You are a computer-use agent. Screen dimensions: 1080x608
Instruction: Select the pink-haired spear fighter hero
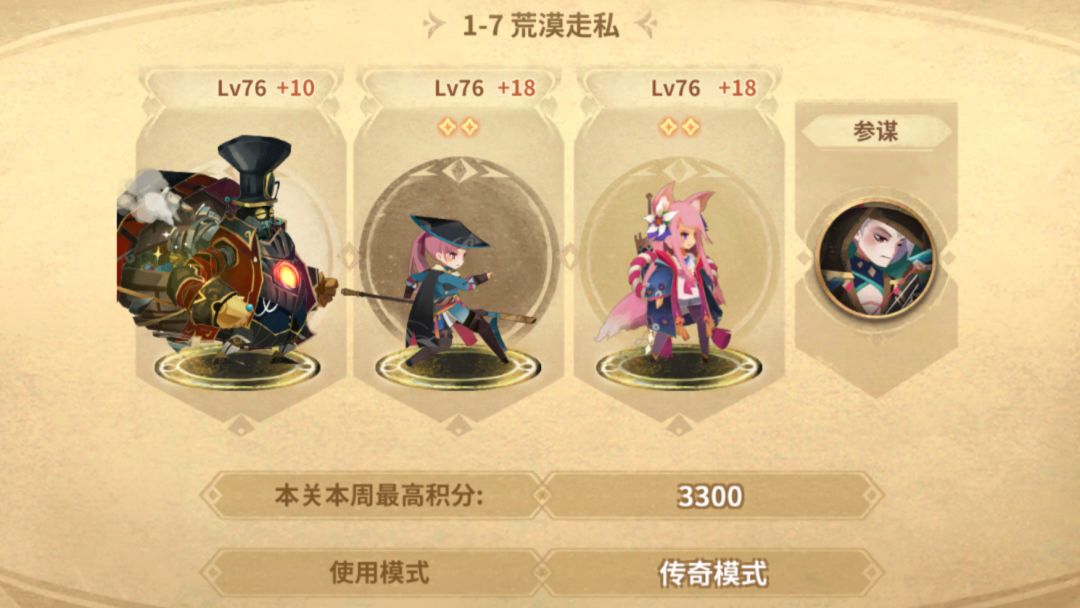(x=448, y=289)
